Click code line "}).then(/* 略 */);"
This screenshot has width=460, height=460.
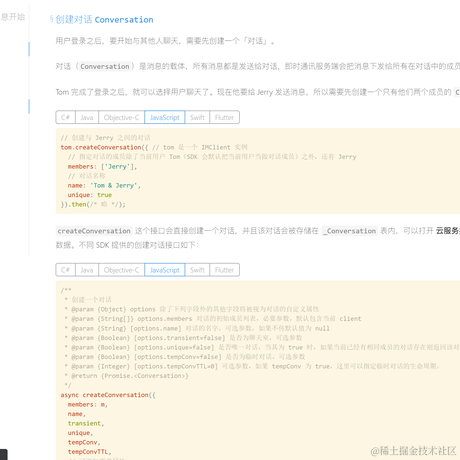coord(93,204)
